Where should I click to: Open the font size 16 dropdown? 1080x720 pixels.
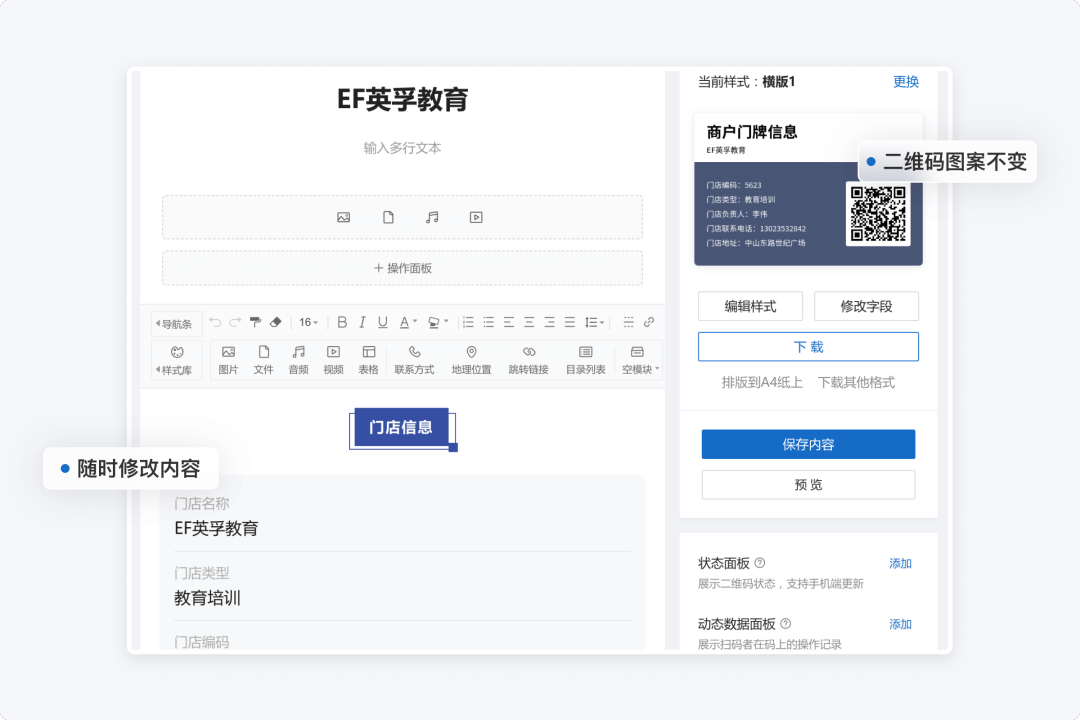point(308,322)
